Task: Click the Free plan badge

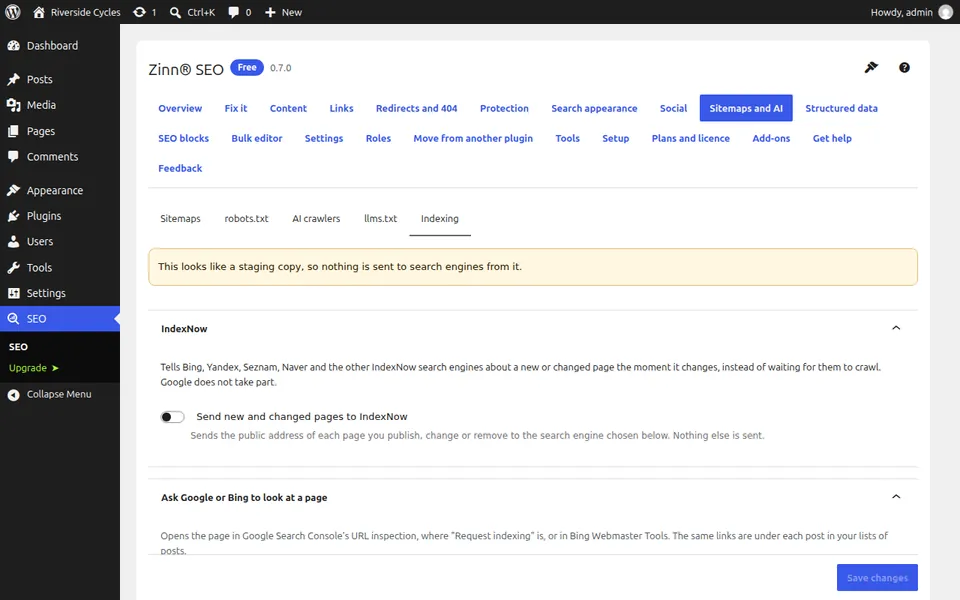Action: tap(247, 67)
